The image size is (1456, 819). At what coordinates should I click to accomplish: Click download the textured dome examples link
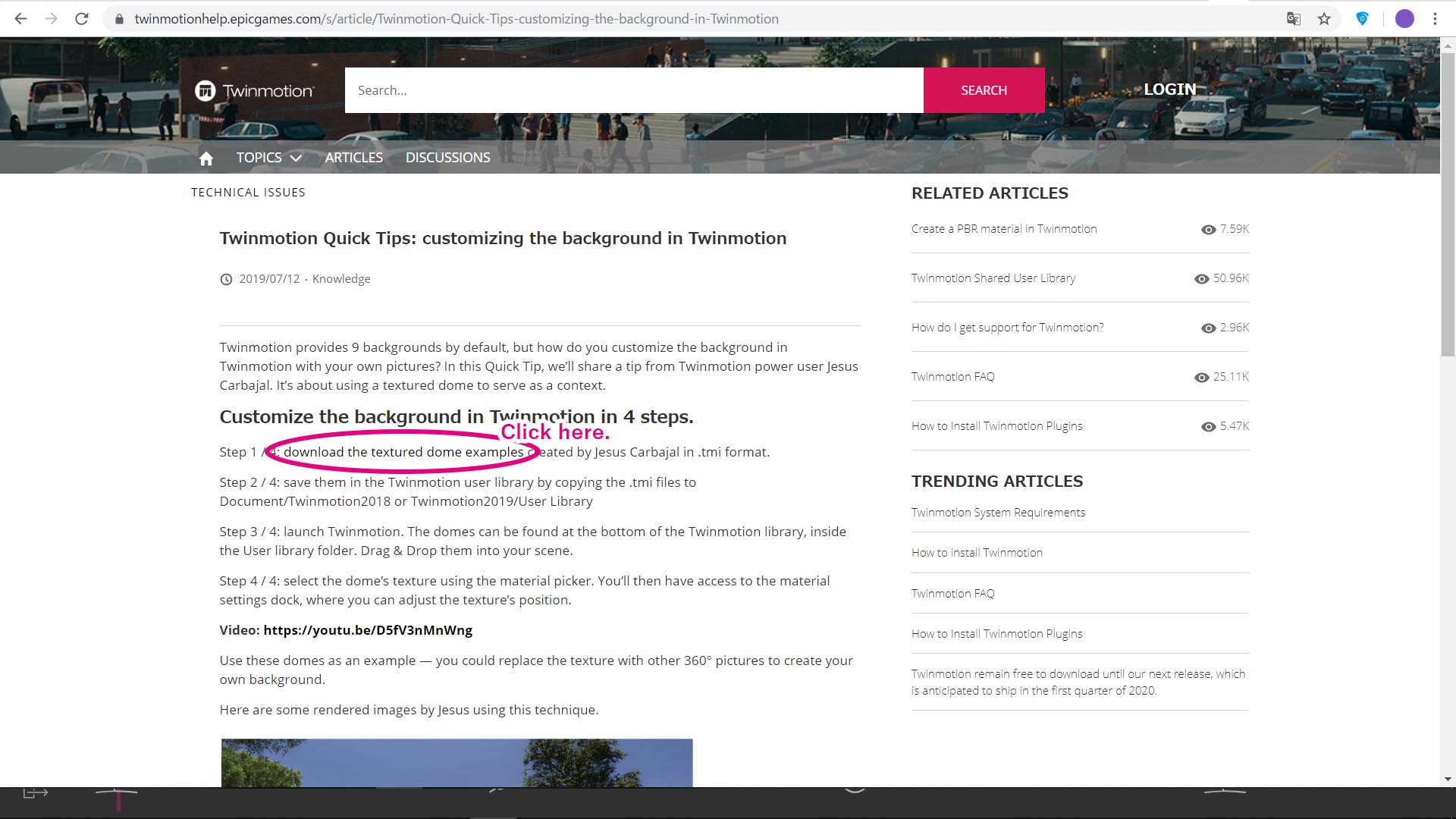403,452
